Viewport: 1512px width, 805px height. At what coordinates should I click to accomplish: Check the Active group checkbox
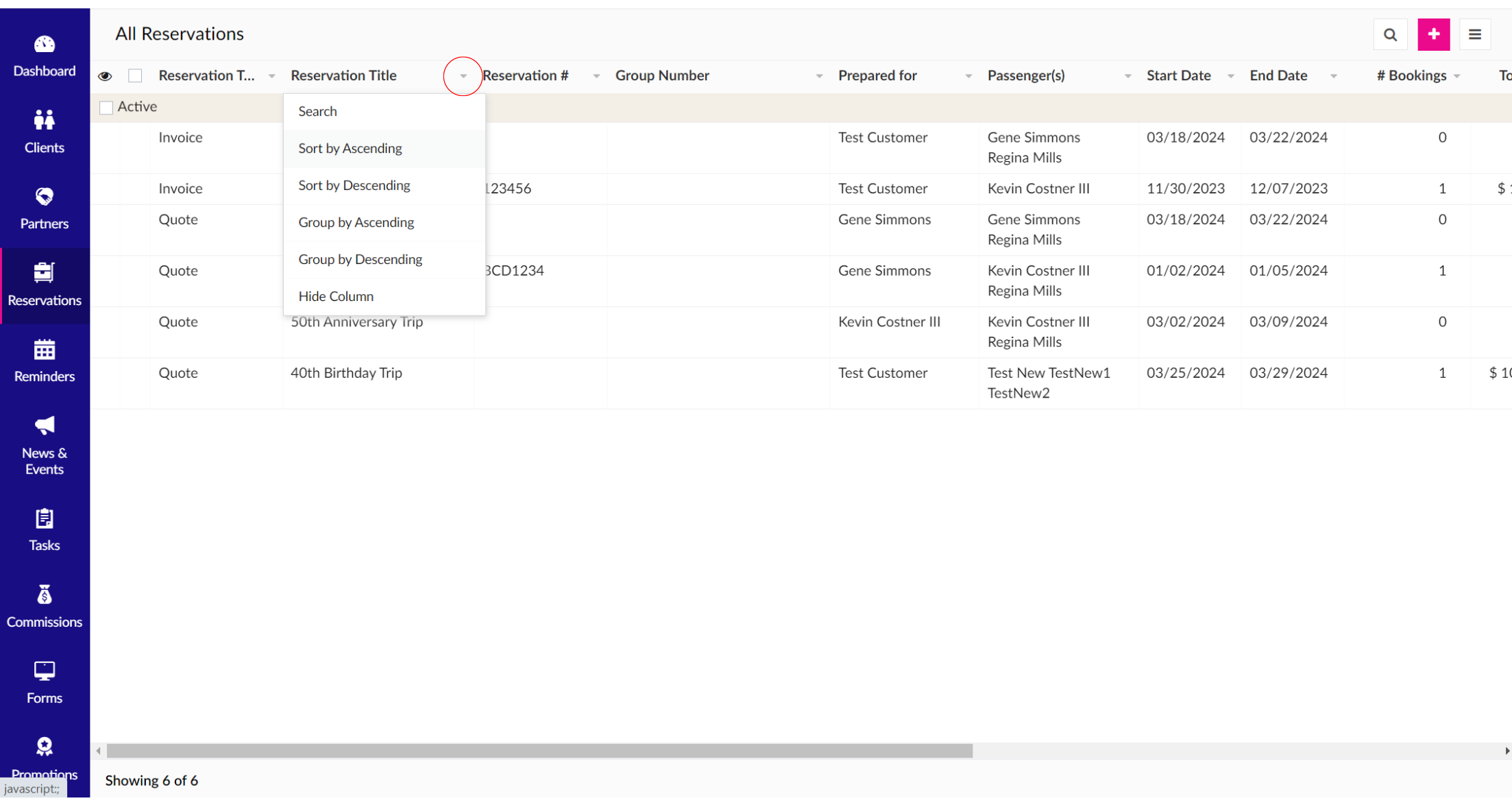(x=106, y=108)
